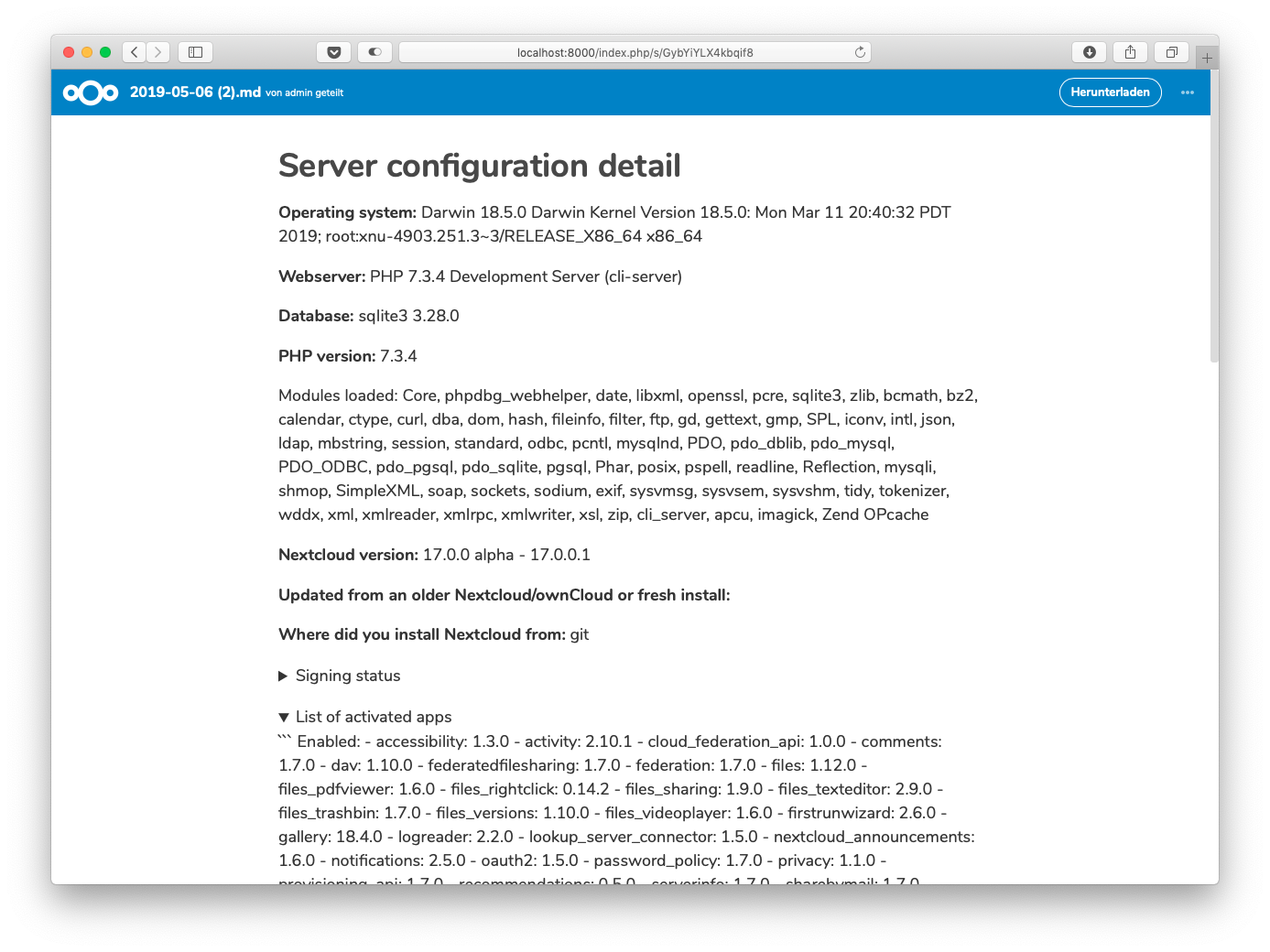This screenshot has height=952, width=1270.
Task: Open the Pocket extension icon
Action: coord(334,52)
